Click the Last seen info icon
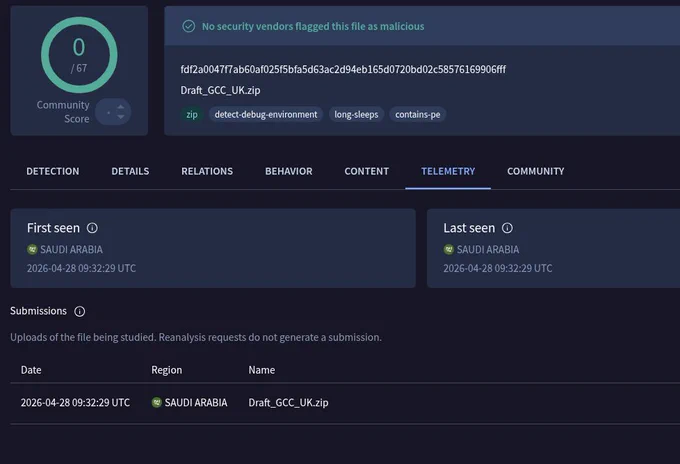680x464 pixels. [507, 228]
